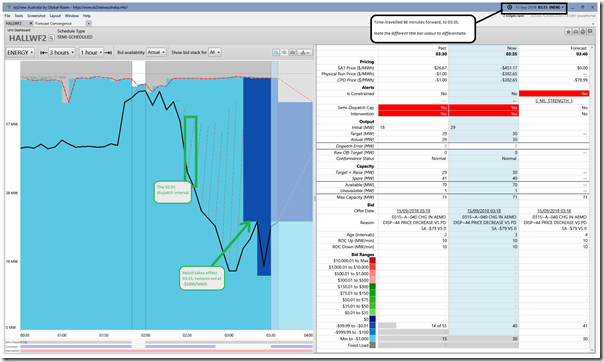Click the $150.01 to $300 colour swatch

click(372, 287)
